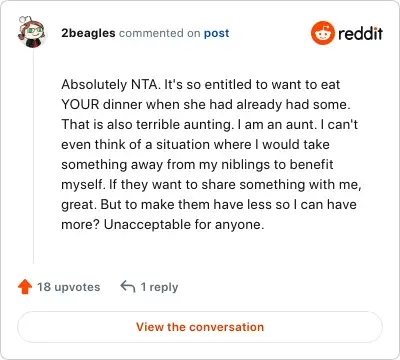Open the 2beagles username profile
The height and width of the screenshot is (360, 400).
tap(88, 33)
